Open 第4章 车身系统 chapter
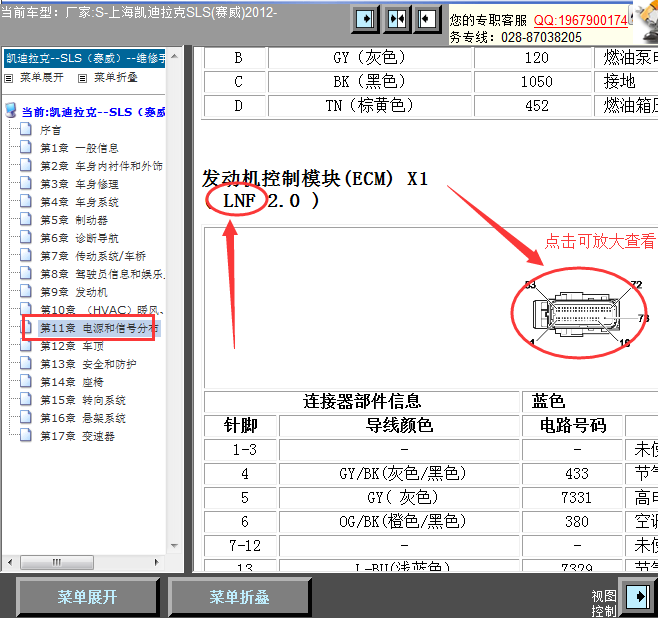This screenshot has width=658, height=618. (x=79, y=202)
